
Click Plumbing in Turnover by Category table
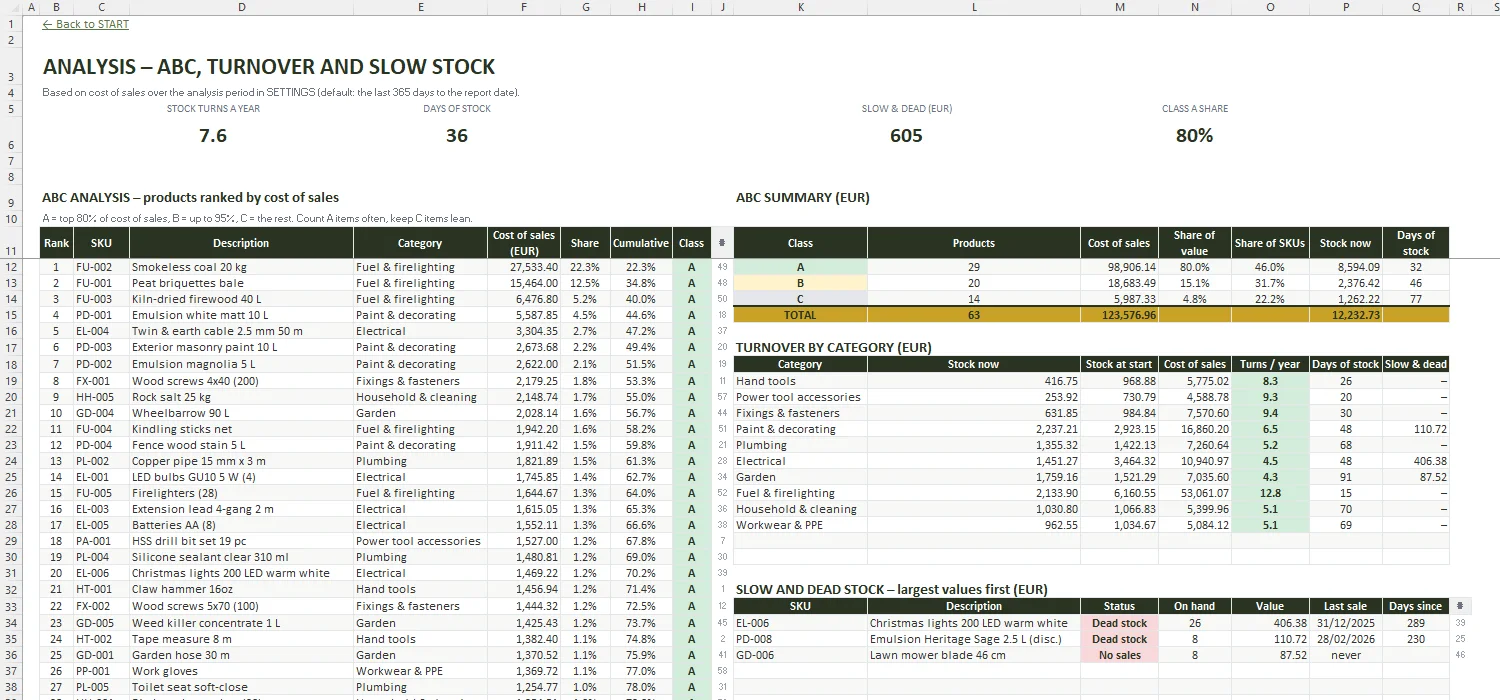coord(800,445)
